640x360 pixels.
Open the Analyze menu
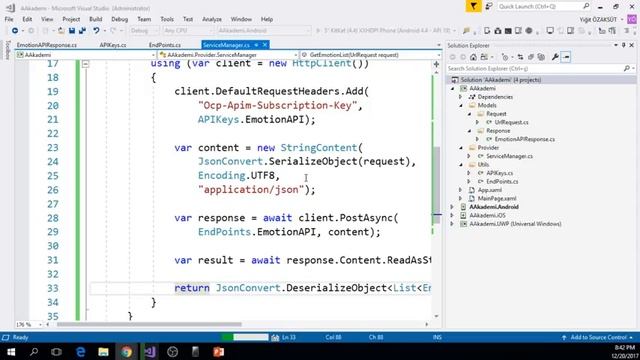[212, 19]
